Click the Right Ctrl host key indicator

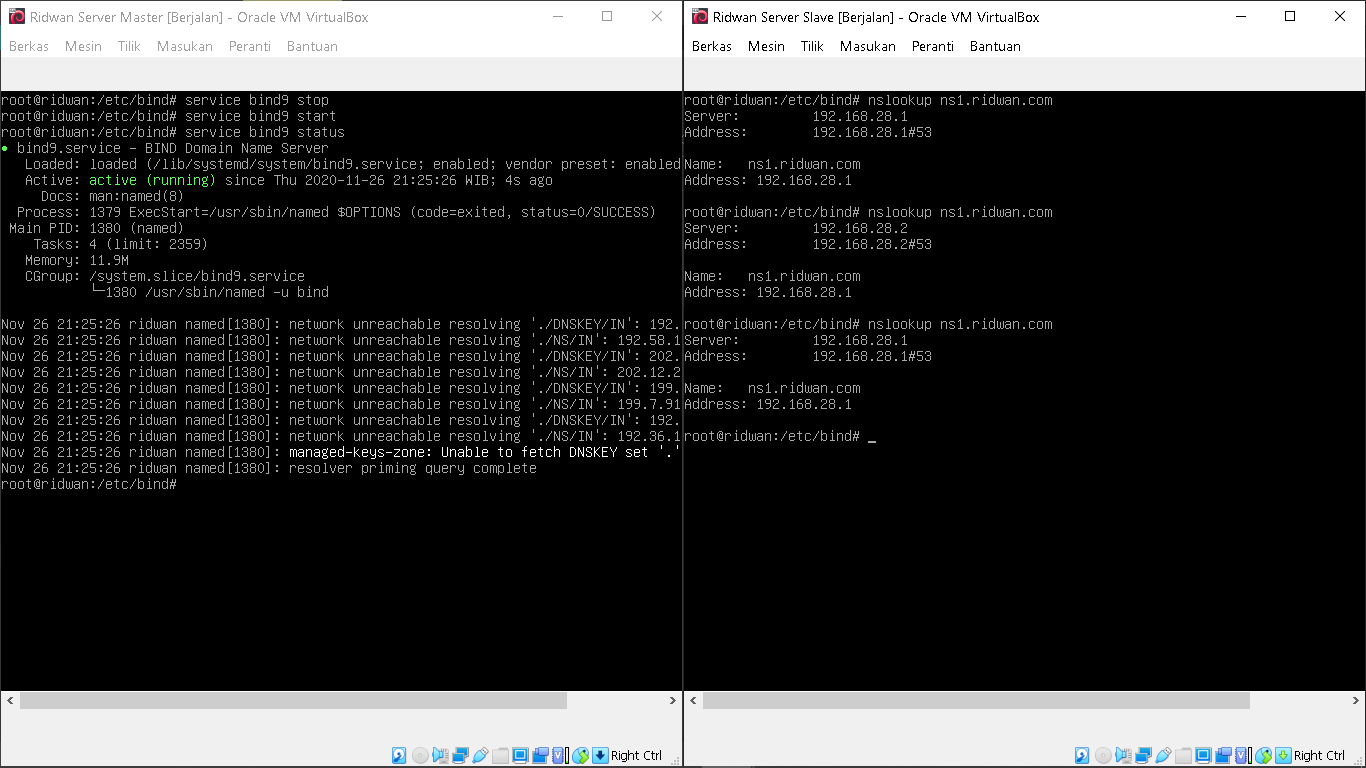(x=637, y=755)
